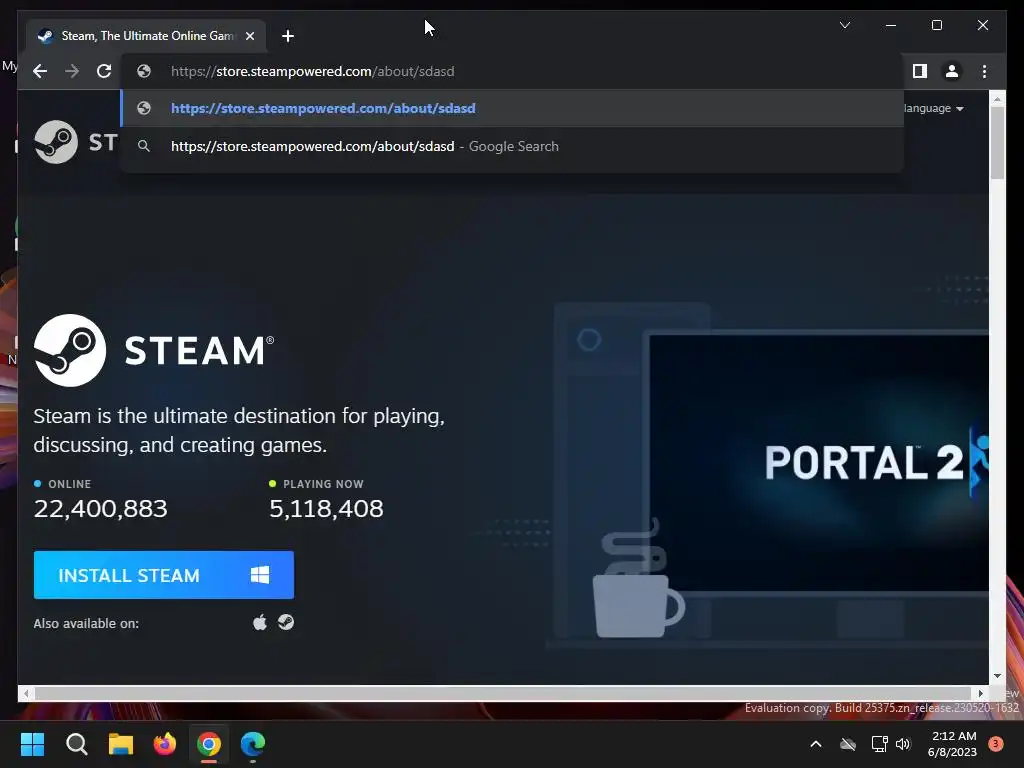Click the large Steam logo
The image size is (1024, 768).
tap(154, 351)
